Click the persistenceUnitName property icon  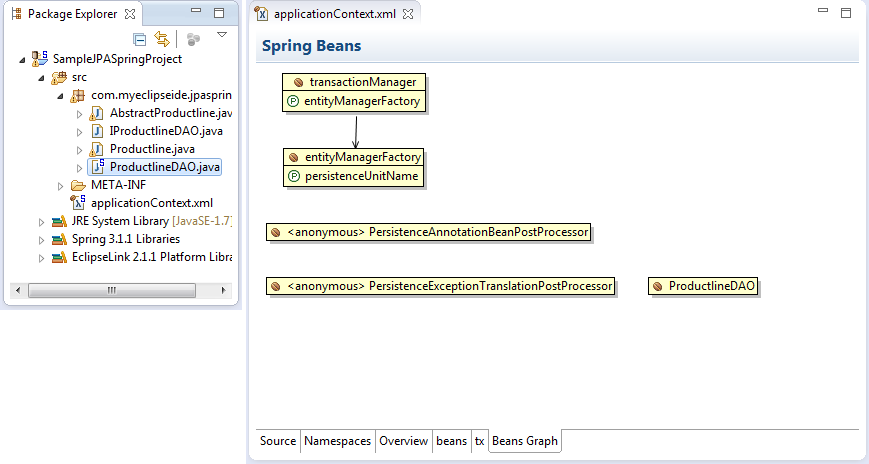tap(294, 176)
